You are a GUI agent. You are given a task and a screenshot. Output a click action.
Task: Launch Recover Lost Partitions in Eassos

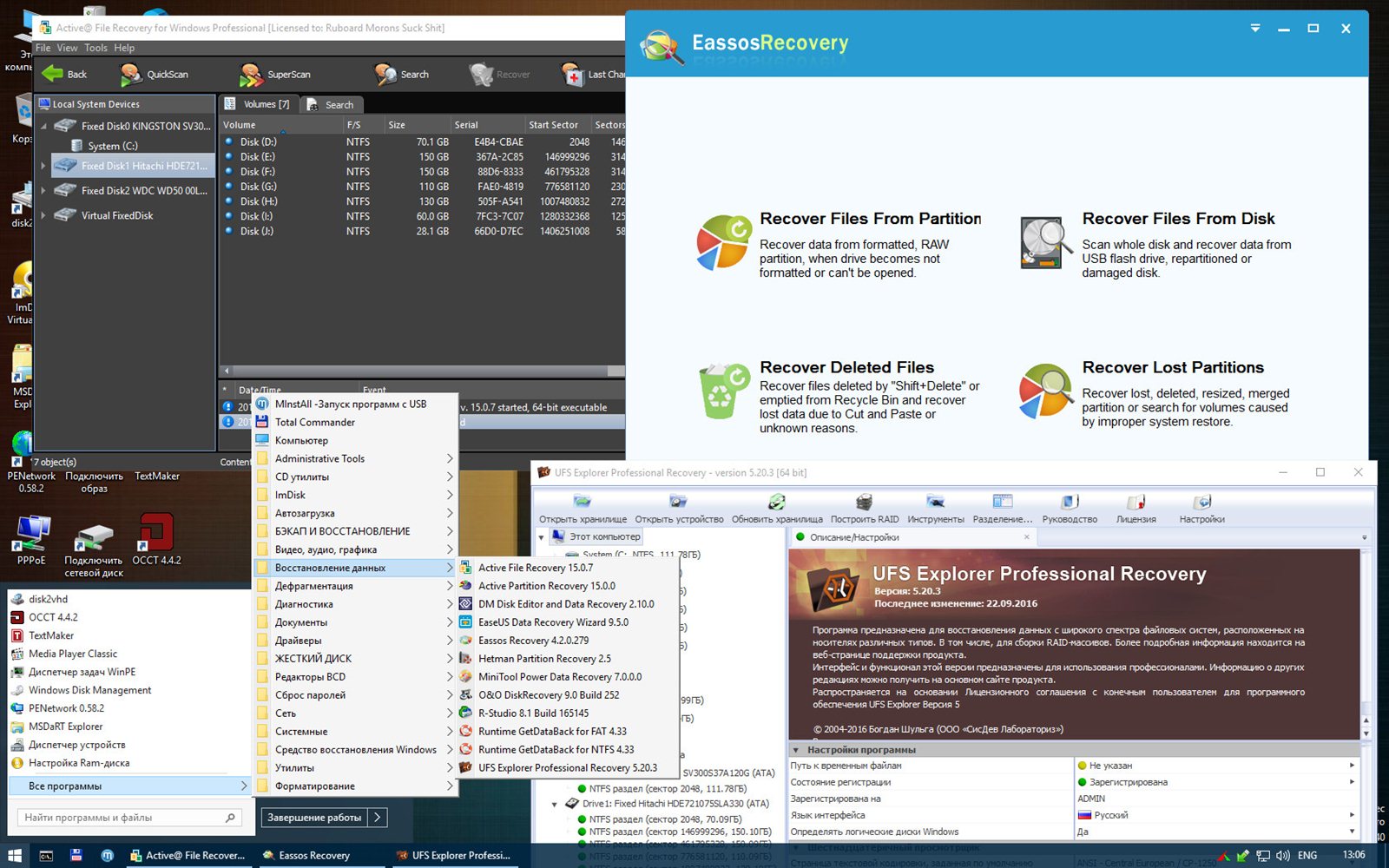[x=1156, y=393]
